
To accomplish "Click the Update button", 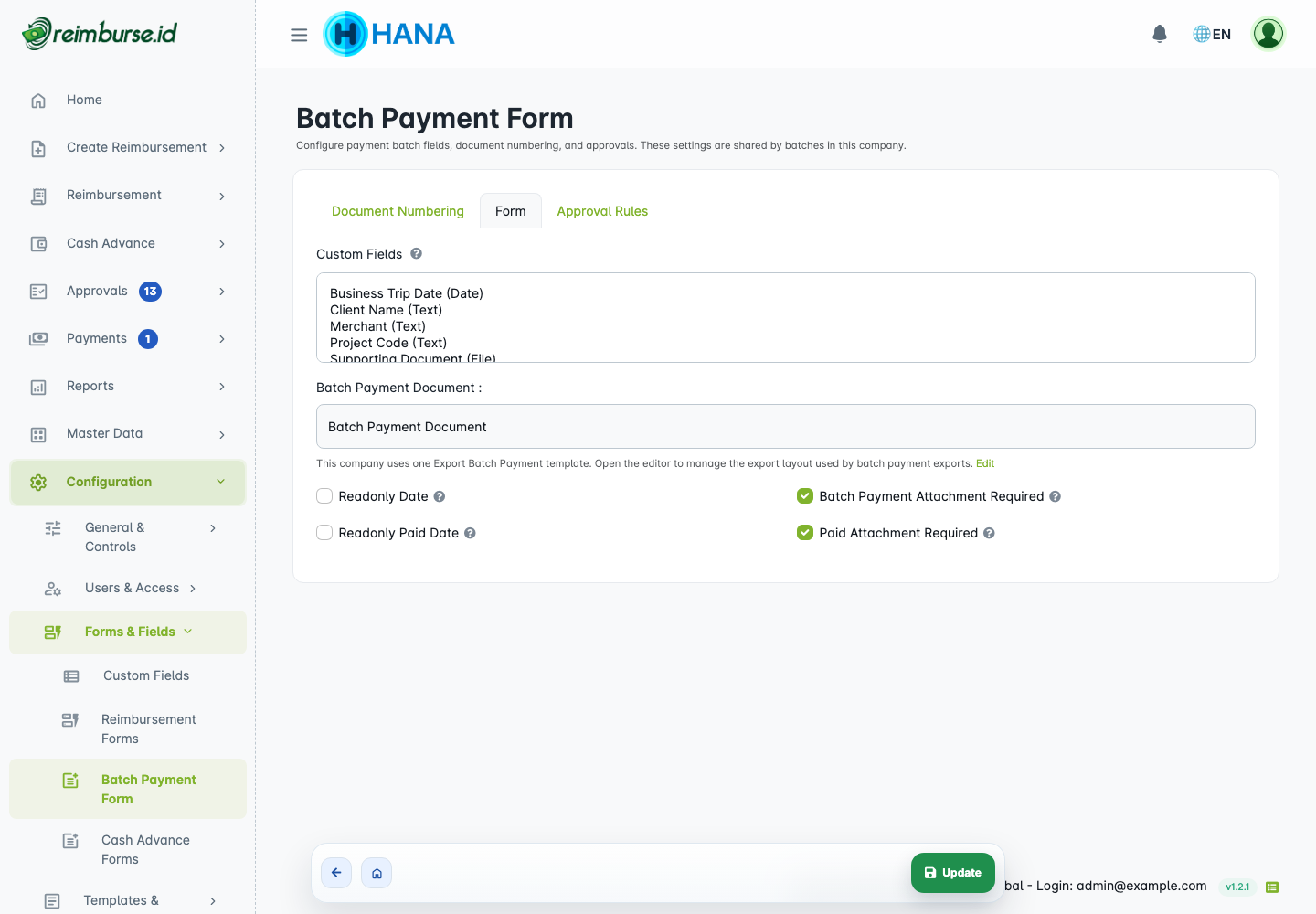I will (x=953, y=873).
